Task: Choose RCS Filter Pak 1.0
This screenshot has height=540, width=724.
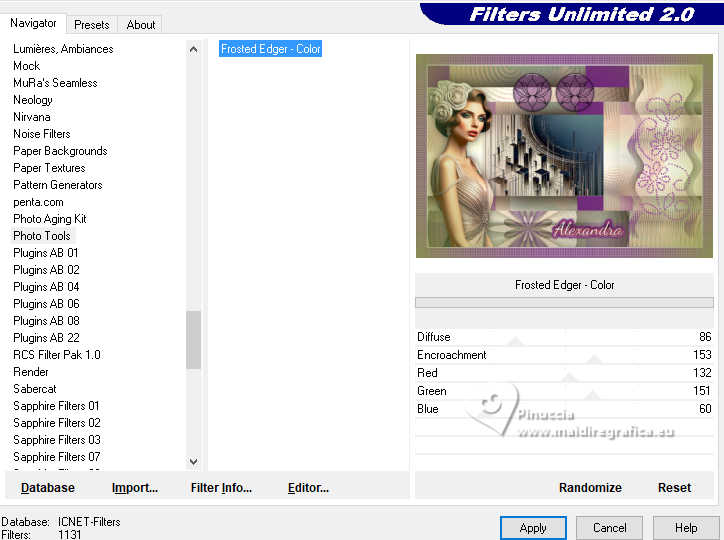Action: coord(57,355)
